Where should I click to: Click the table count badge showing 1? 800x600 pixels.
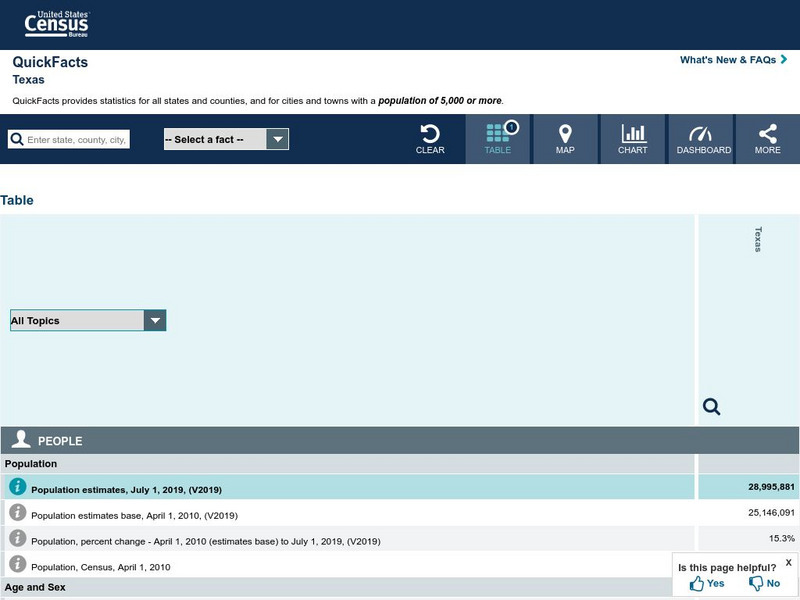click(511, 127)
